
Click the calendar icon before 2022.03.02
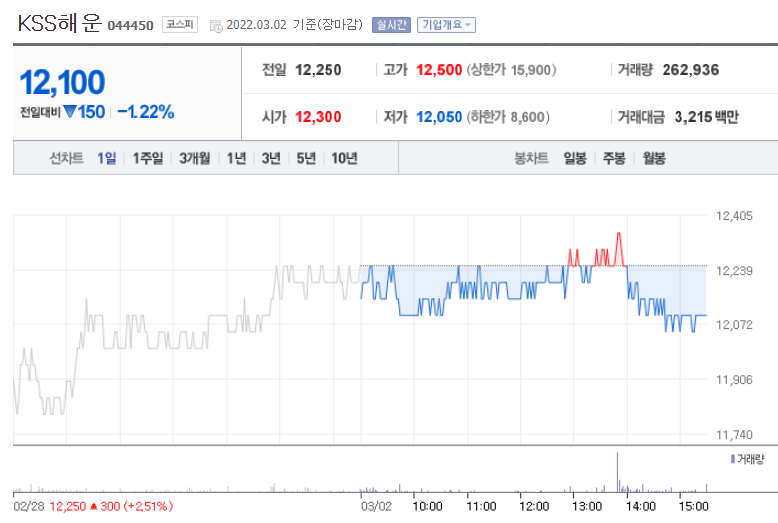(x=216, y=26)
